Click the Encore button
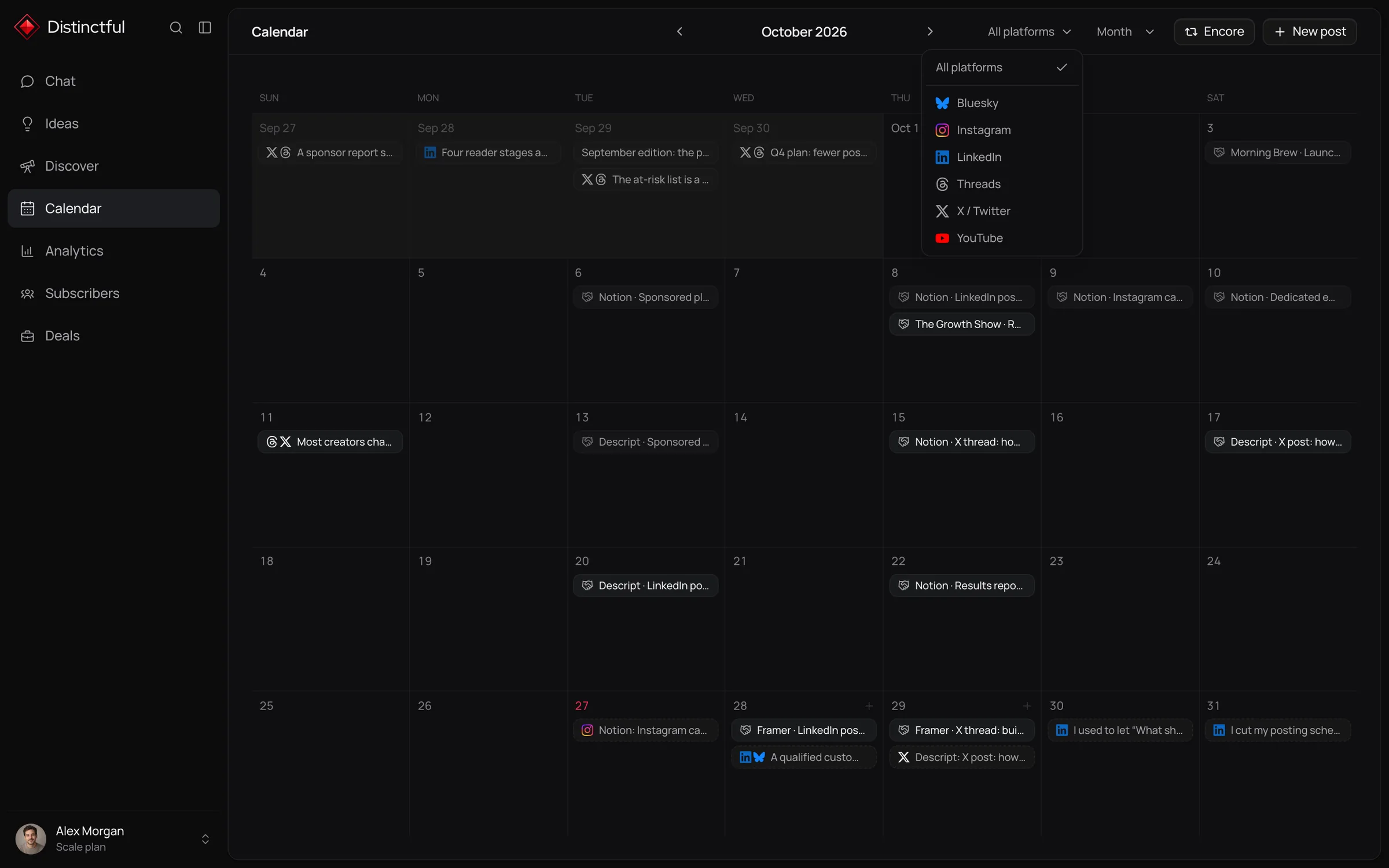This screenshot has height=868, width=1389. tap(1214, 32)
